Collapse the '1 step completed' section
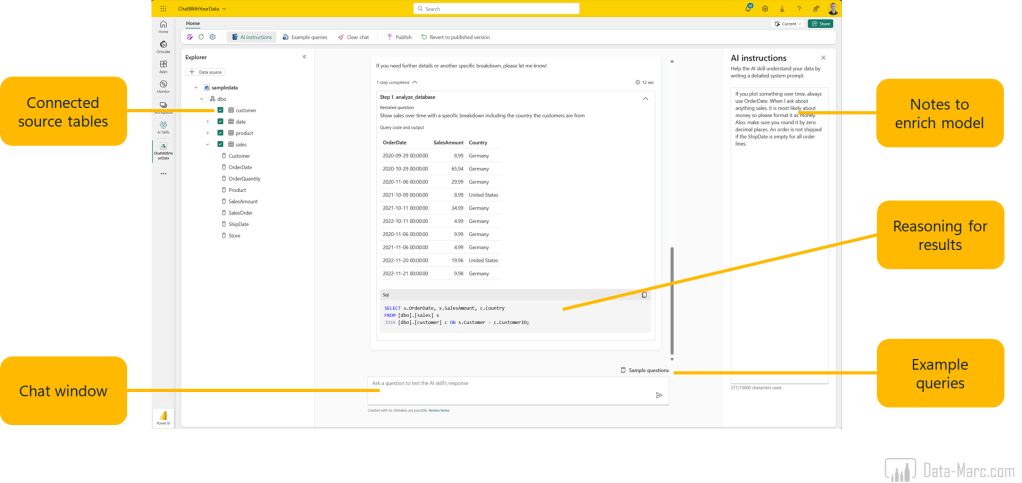This screenshot has height=483, width=1022. coord(414,82)
